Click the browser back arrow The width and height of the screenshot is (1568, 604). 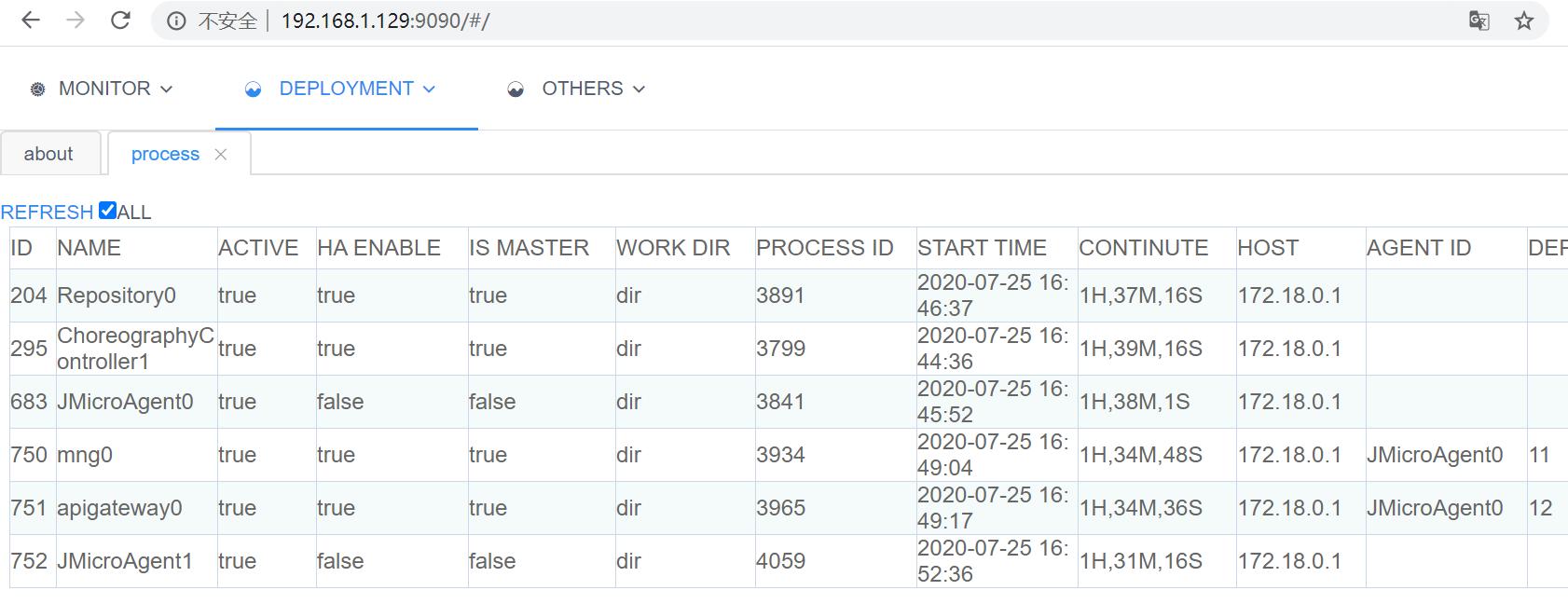click(31, 21)
